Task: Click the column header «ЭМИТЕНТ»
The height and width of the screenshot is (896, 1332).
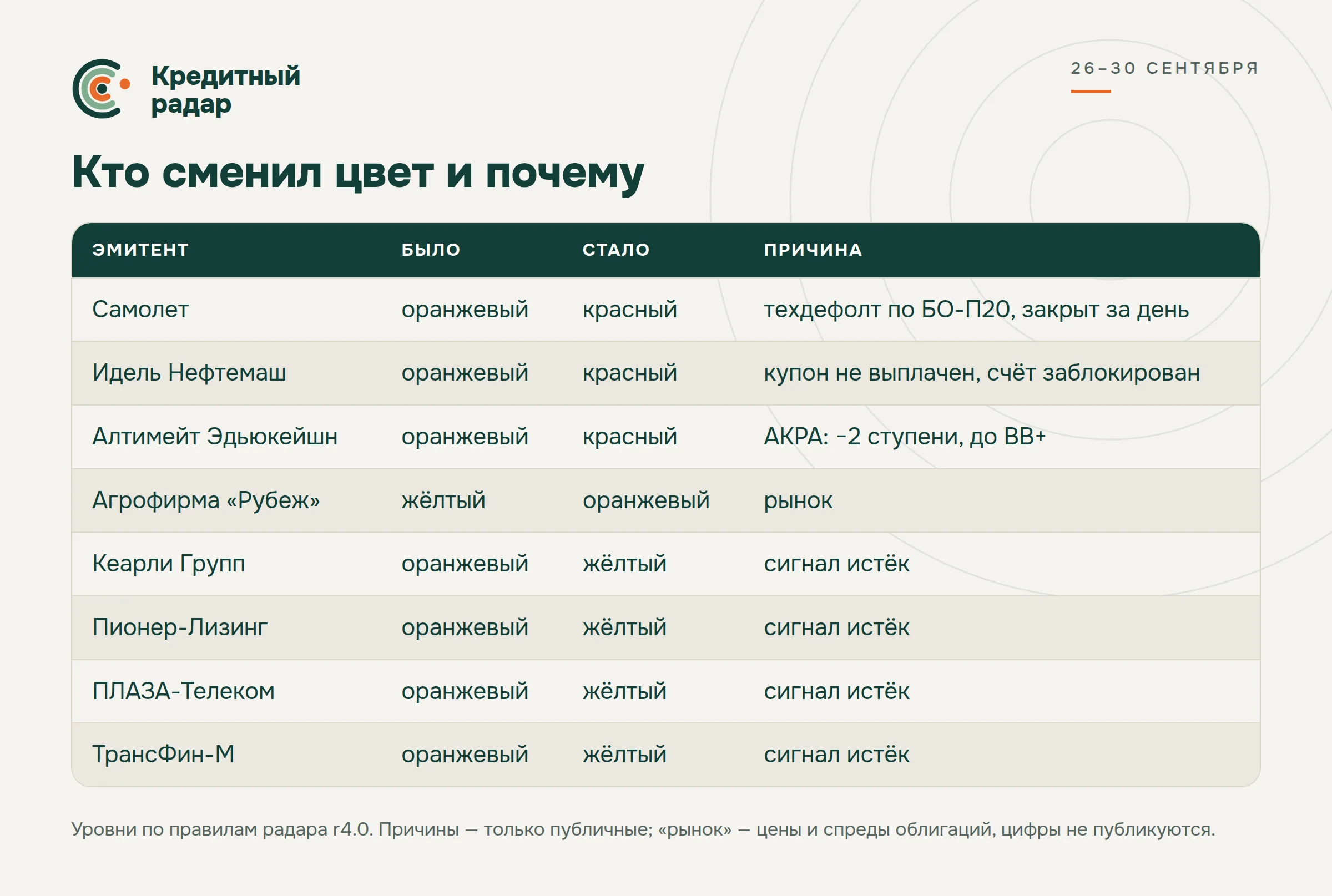Action: (x=140, y=250)
